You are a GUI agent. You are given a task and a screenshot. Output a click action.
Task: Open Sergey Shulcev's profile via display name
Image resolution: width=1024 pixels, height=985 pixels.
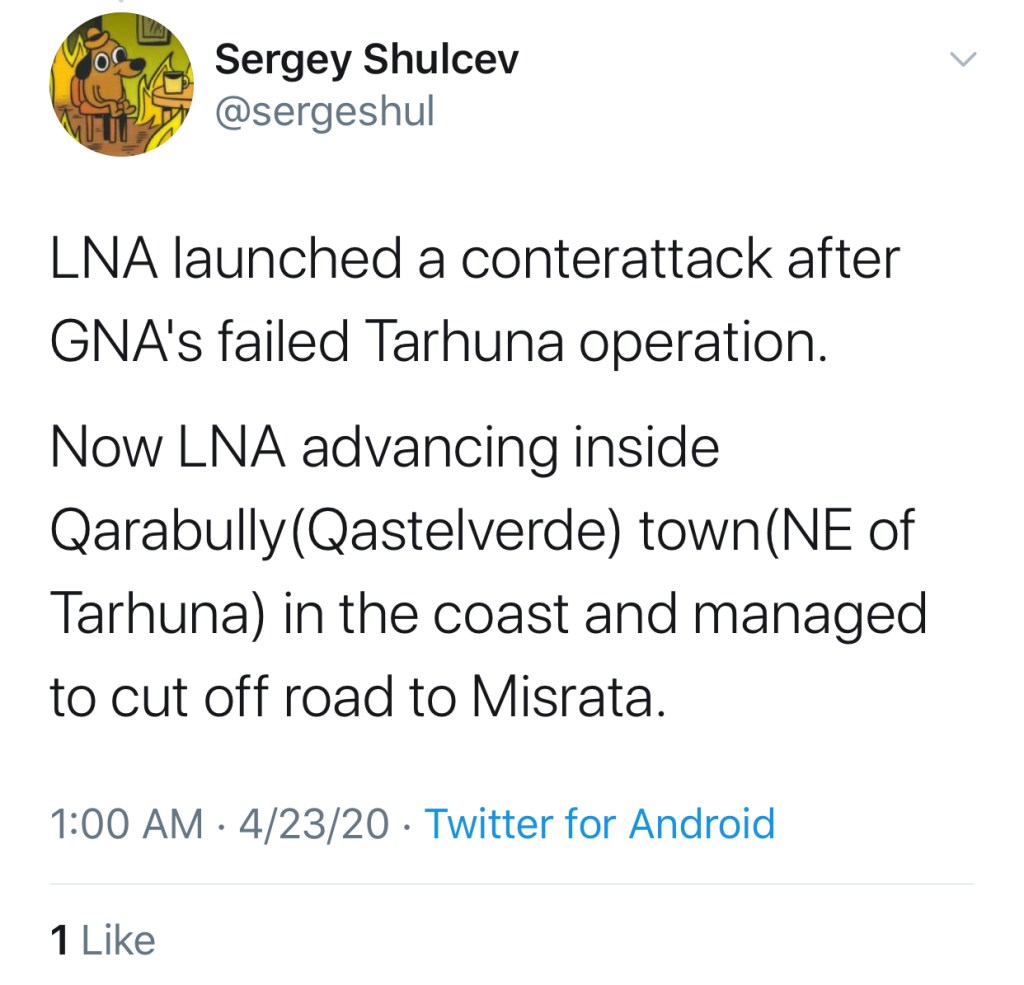367,60
